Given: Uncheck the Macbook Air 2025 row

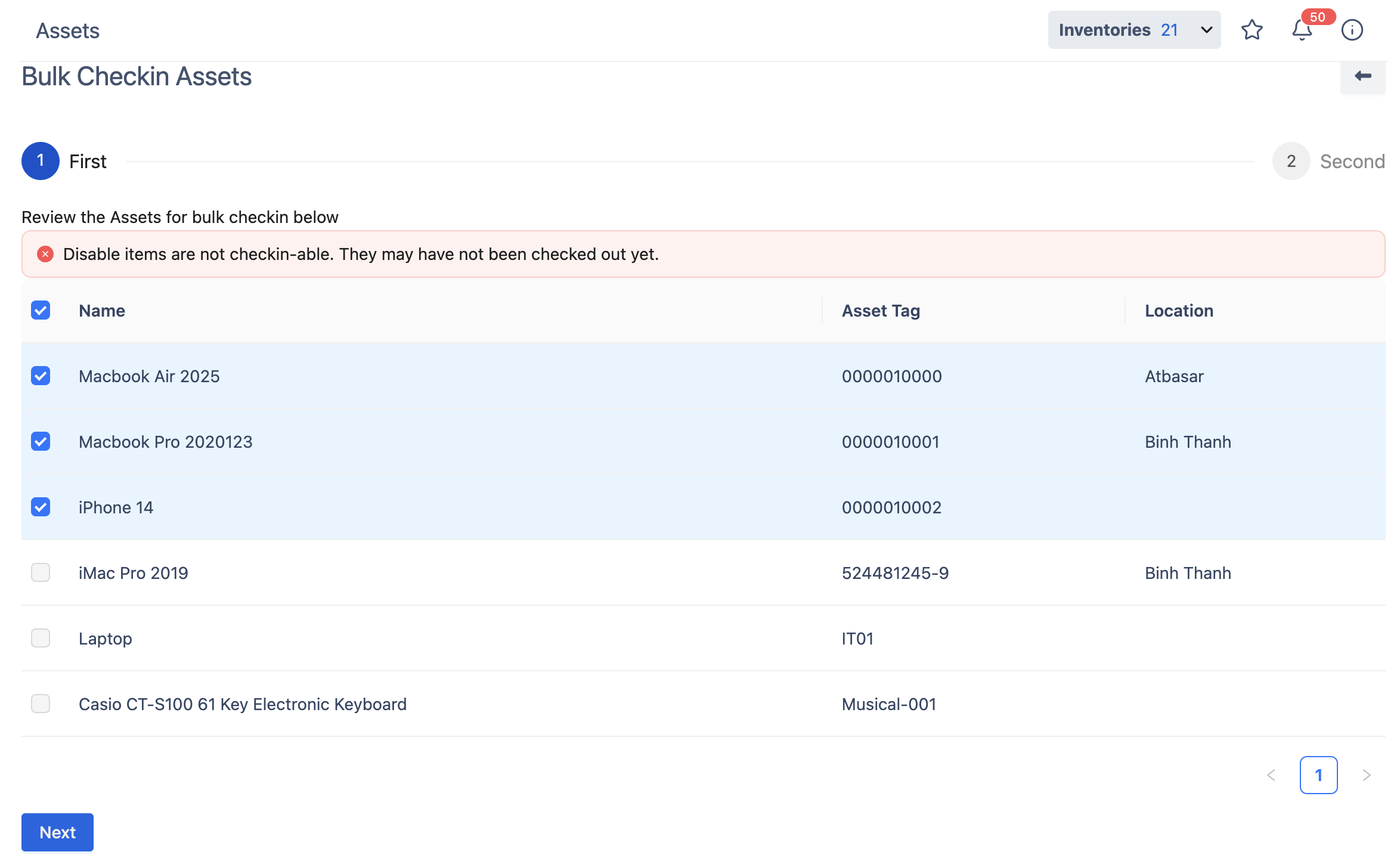Looking at the screenshot, I should pos(41,376).
